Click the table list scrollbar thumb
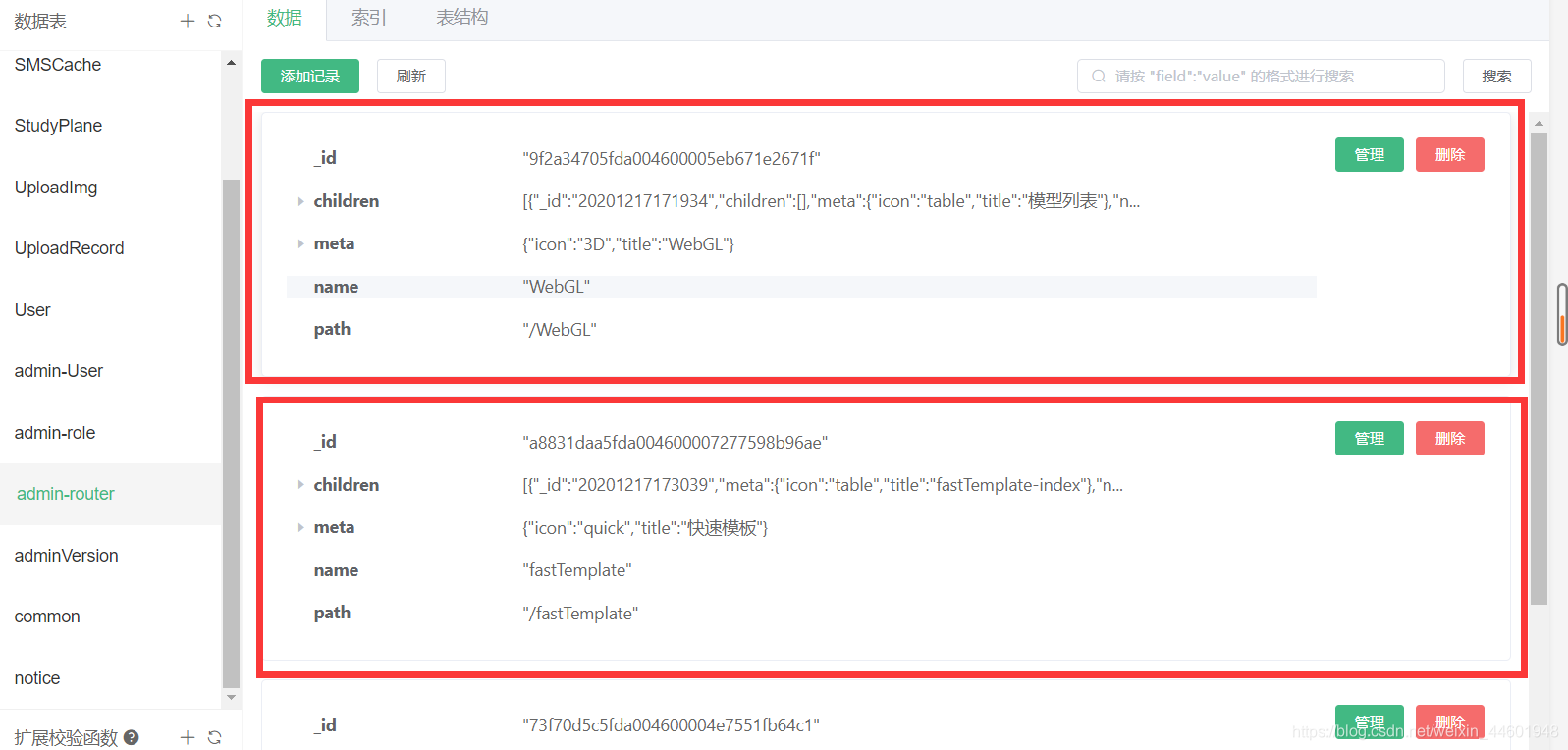The height and width of the screenshot is (750, 1568). 231,434
